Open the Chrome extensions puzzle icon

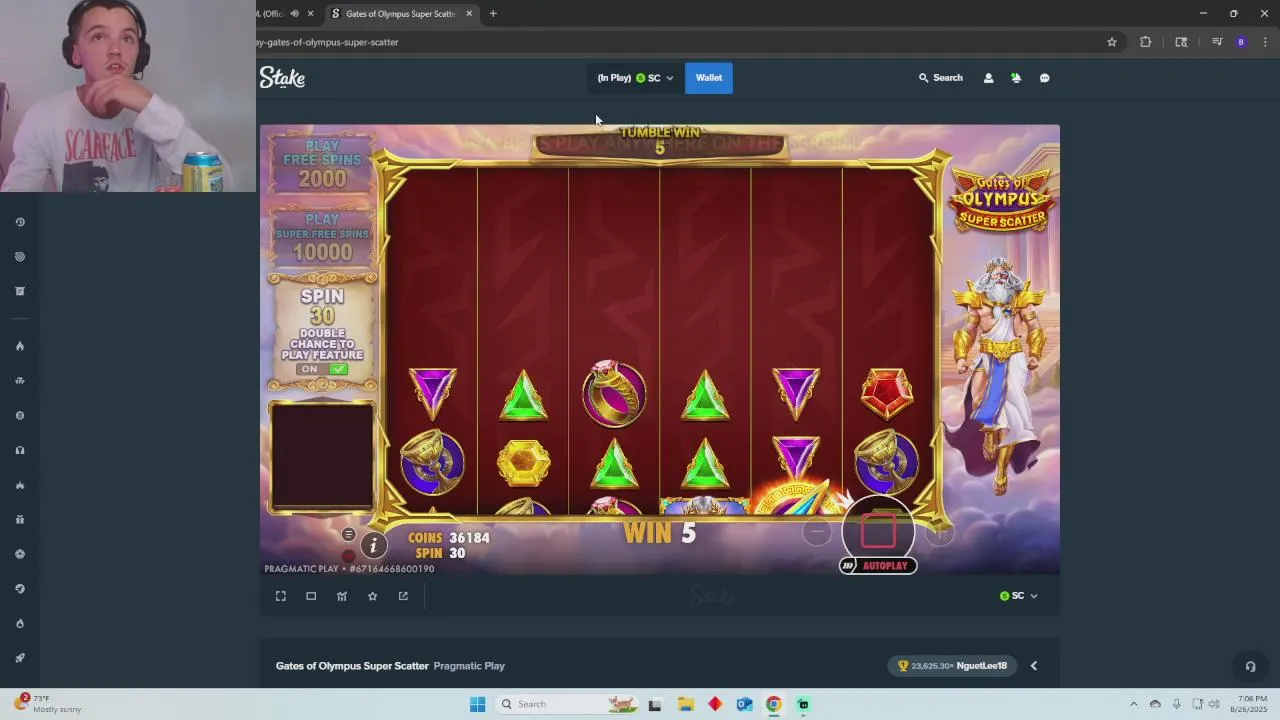click(x=1146, y=42)
